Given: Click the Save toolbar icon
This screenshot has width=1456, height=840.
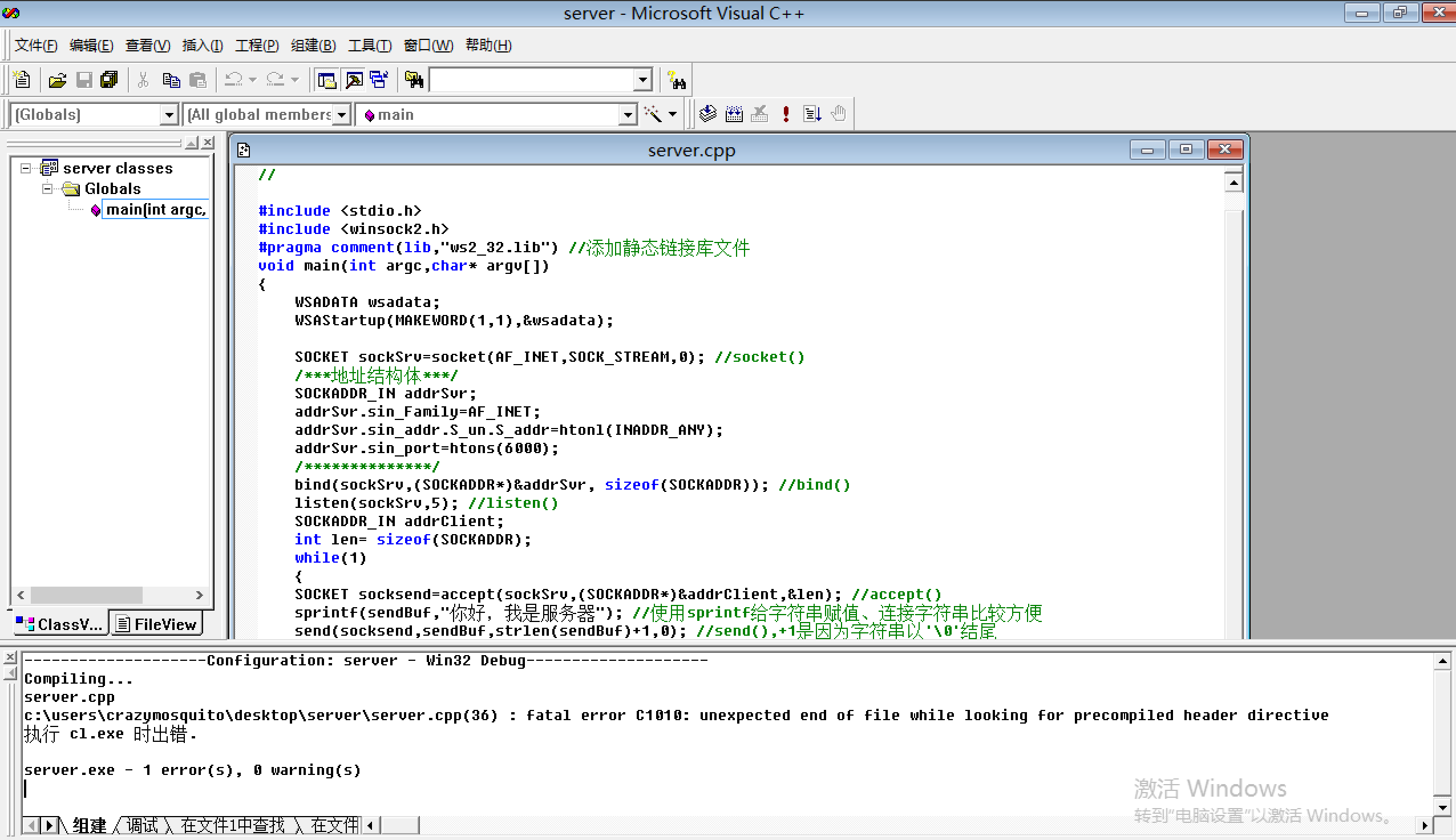Looking at the screenshot, I should (x=83, y=80).
